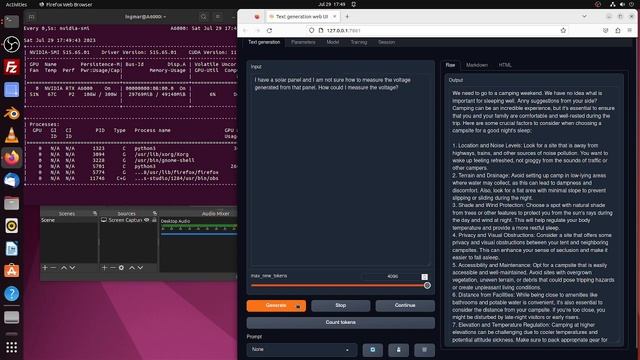Pop out the OBS Sources dock
The width and height of the screenshot is (640, 360).
click(x=155, y=213)
